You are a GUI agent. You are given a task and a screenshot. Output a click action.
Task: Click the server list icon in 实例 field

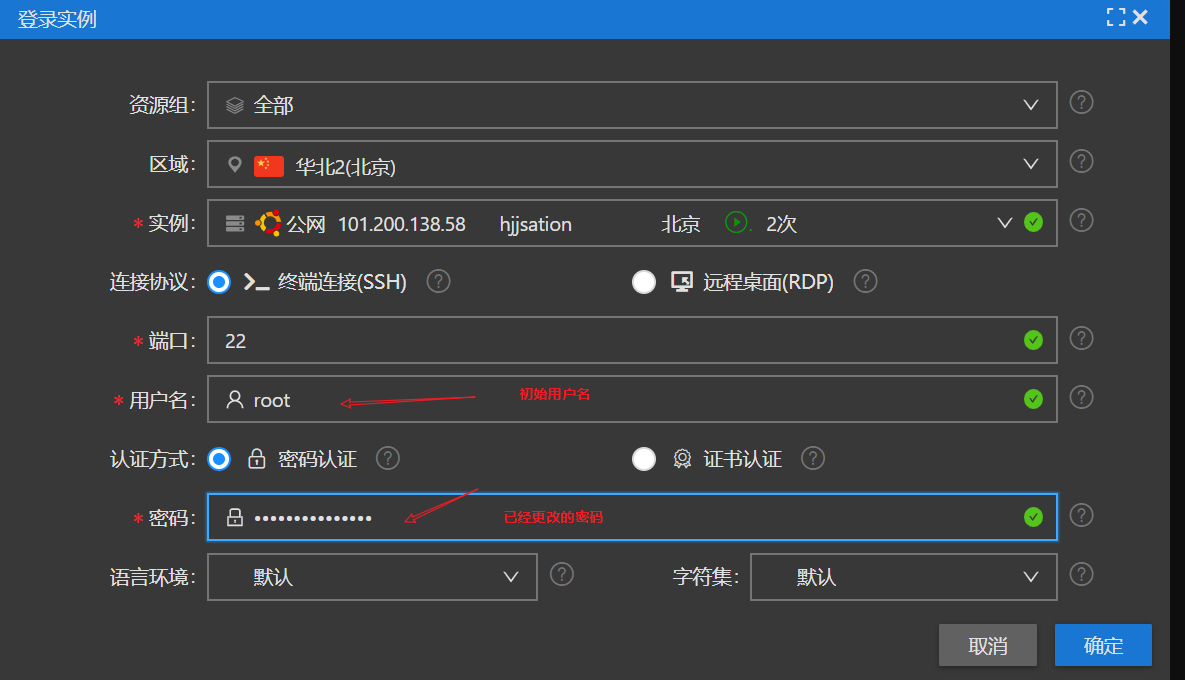235,223
